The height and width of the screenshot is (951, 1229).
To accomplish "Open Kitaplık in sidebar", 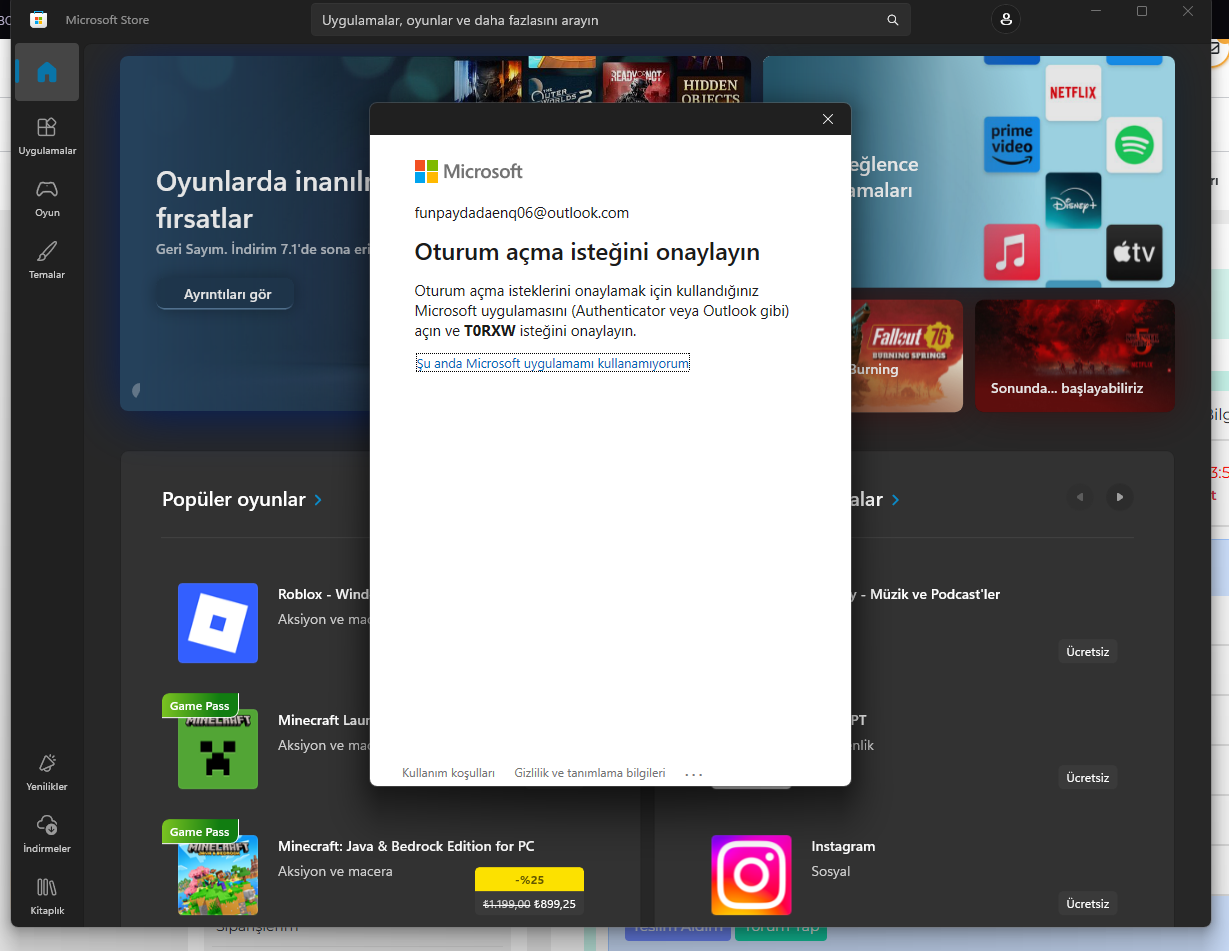I will 47,896.
